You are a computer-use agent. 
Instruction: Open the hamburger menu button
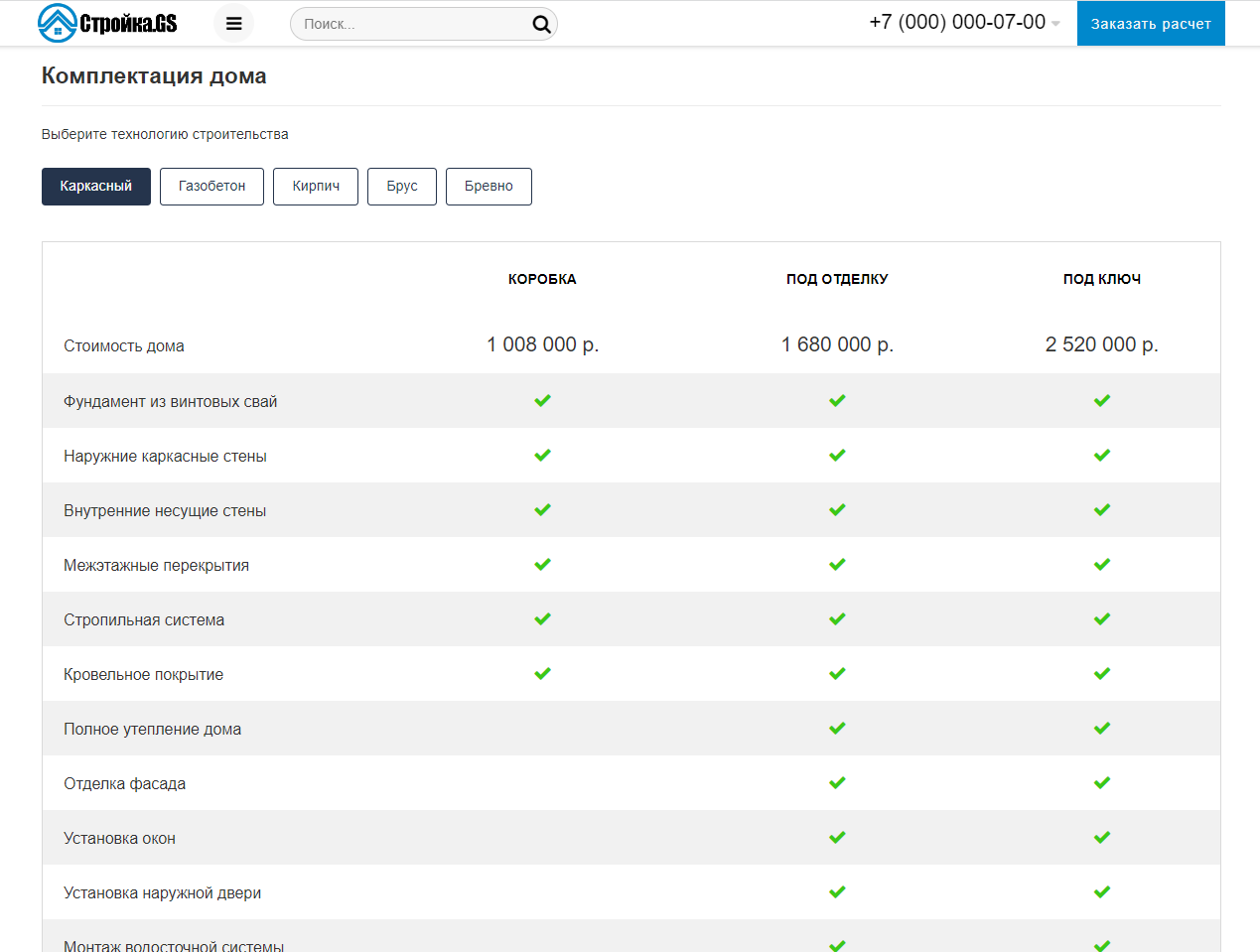pos(234,24)
